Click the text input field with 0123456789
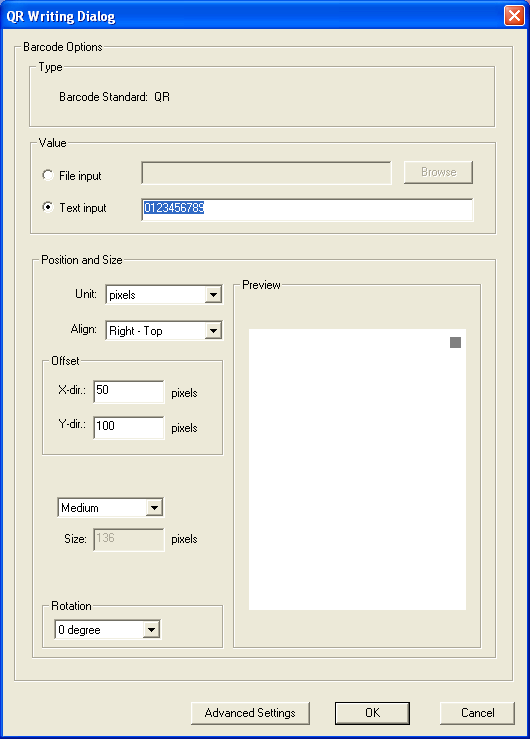This screenshot has height=739, width=530. (307, 209)
